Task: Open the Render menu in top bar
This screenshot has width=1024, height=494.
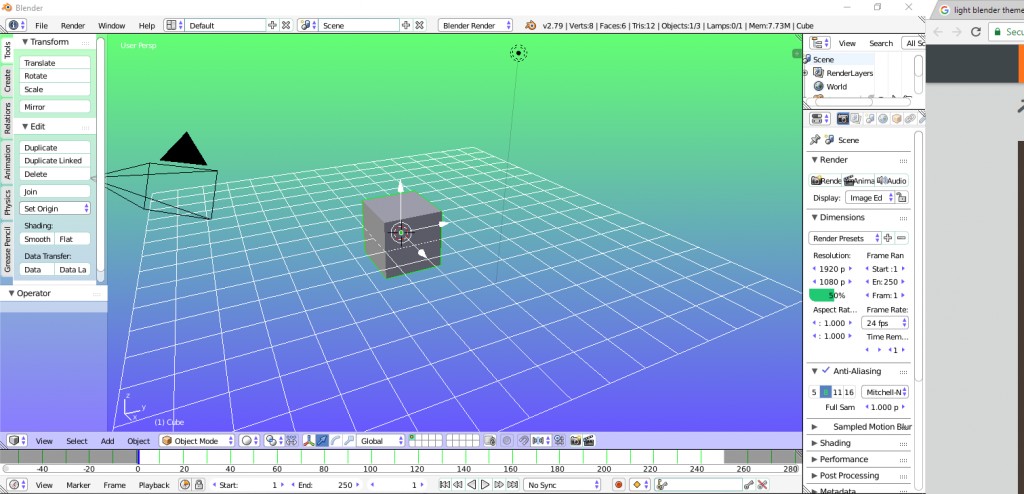Action: (x=73, y=24)
